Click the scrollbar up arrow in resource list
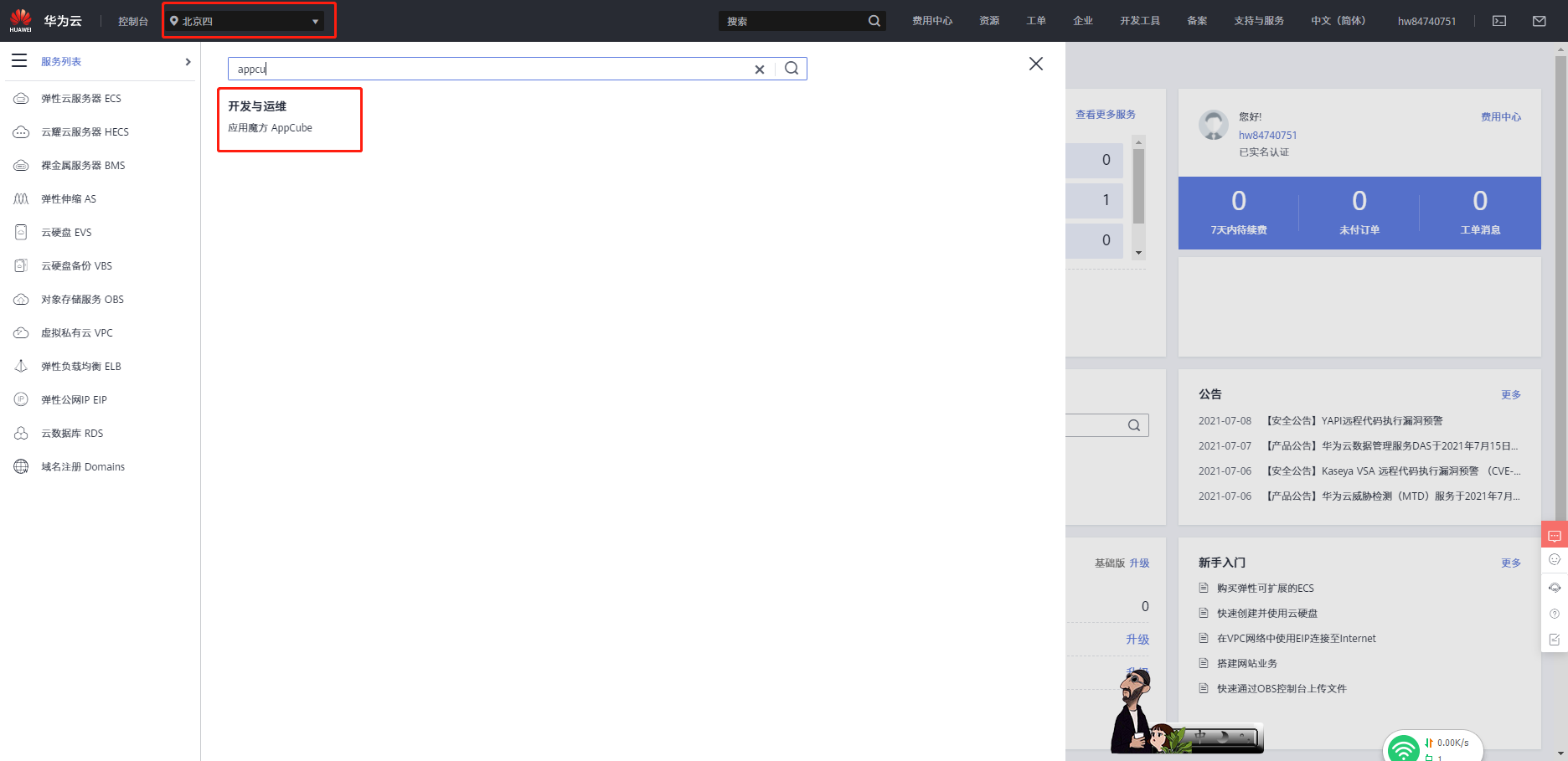 coord(1138,142)
